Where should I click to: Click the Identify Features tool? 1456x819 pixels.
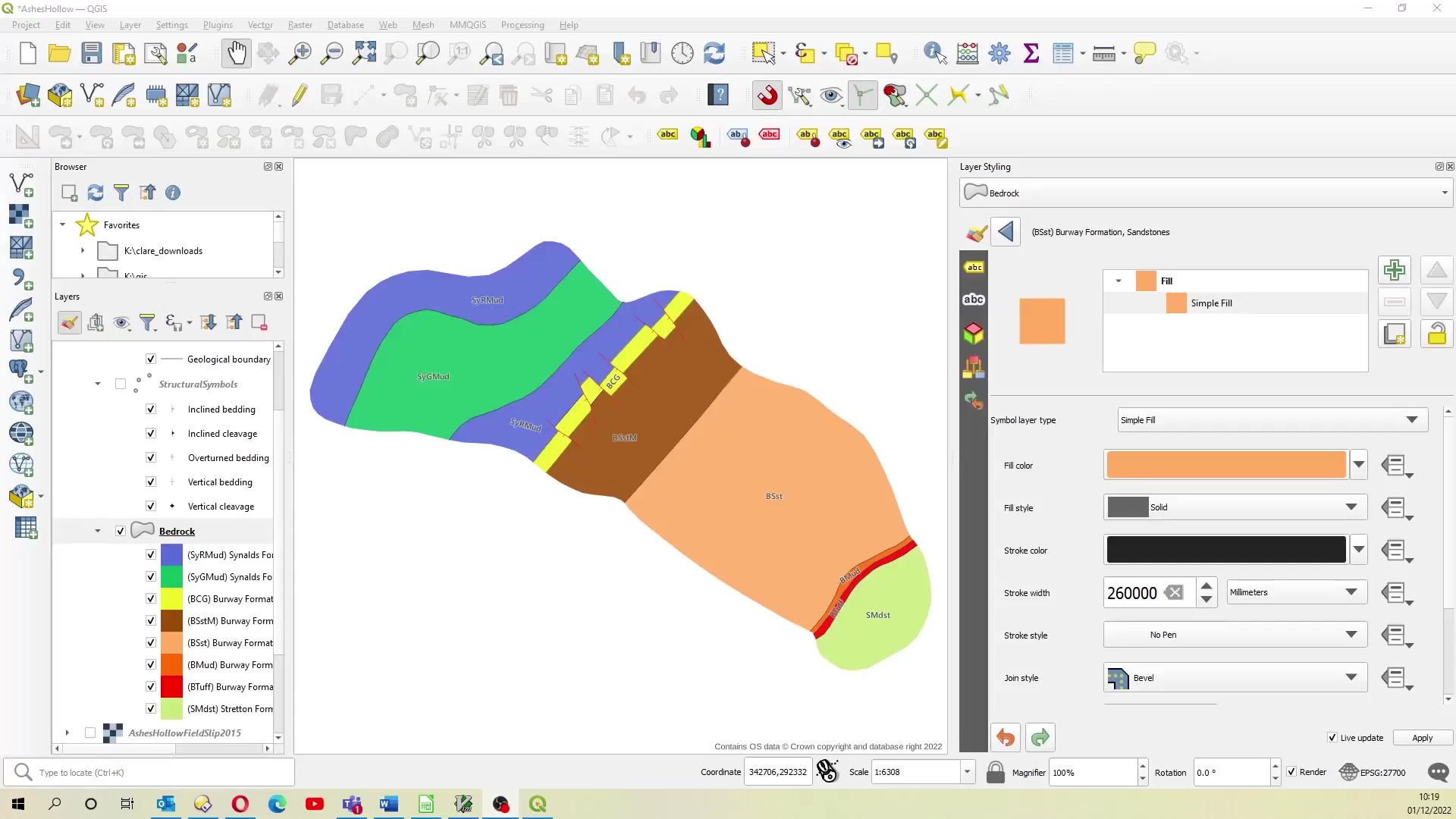[934, 53]
